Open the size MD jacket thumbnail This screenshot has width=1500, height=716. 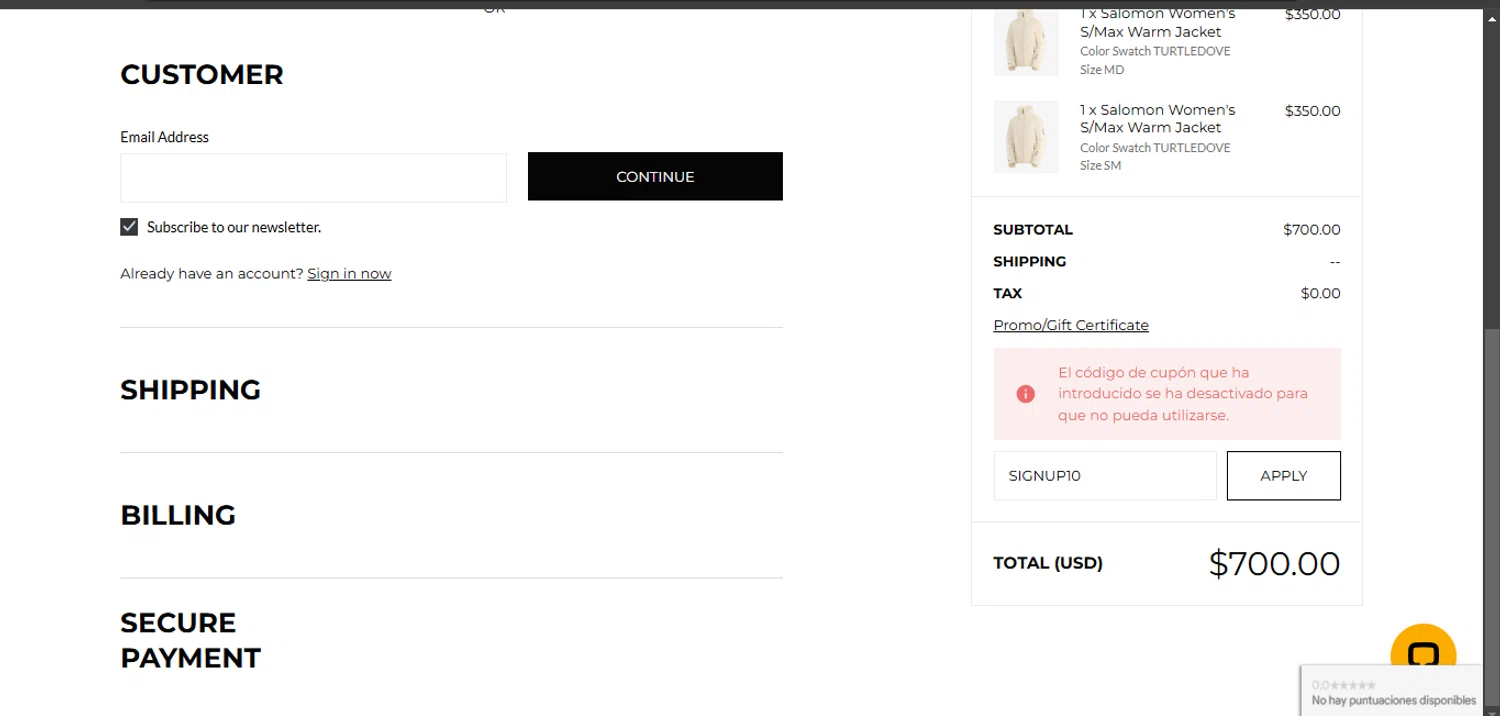(1026, 41)
